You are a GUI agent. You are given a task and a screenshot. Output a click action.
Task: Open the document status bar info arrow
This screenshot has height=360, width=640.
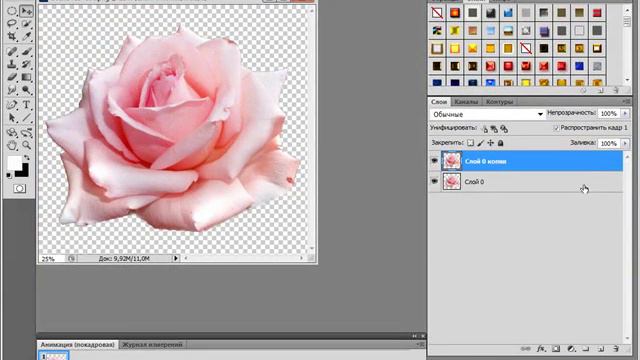pos(176,258)
